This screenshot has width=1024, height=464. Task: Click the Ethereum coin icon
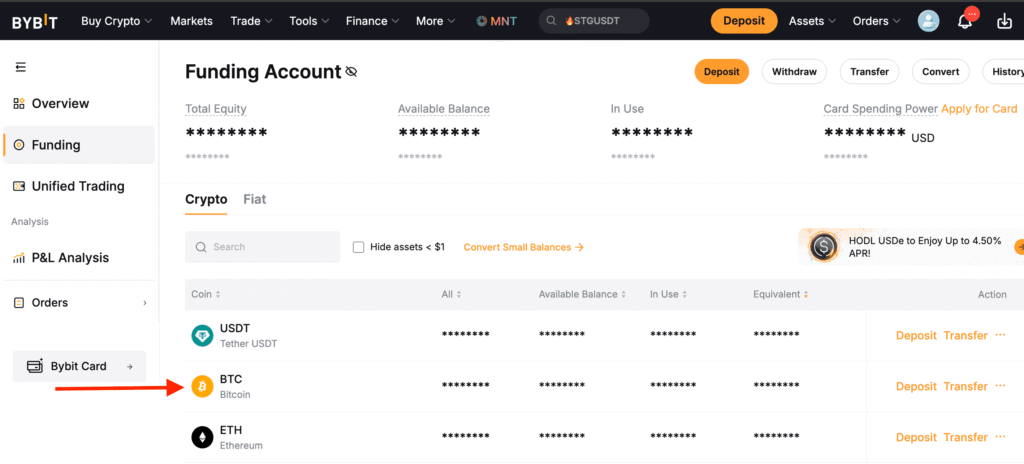tap(202, 437)
